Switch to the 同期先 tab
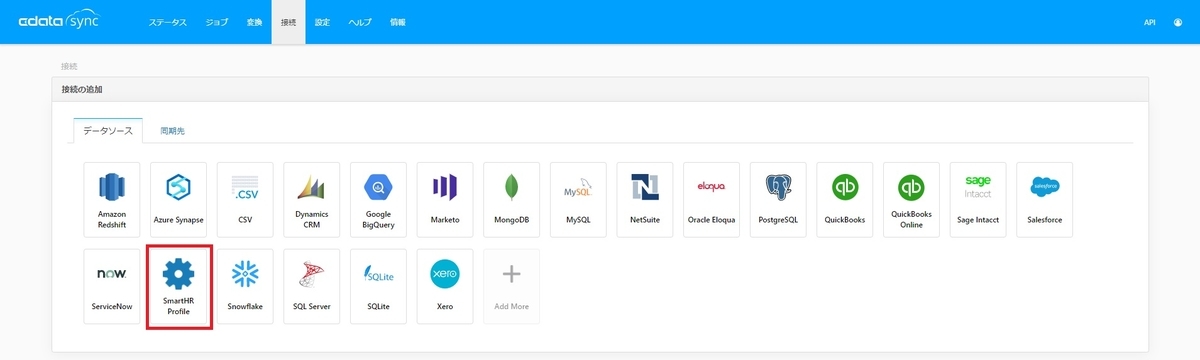The image size is (1200, 360). point(172,131)
